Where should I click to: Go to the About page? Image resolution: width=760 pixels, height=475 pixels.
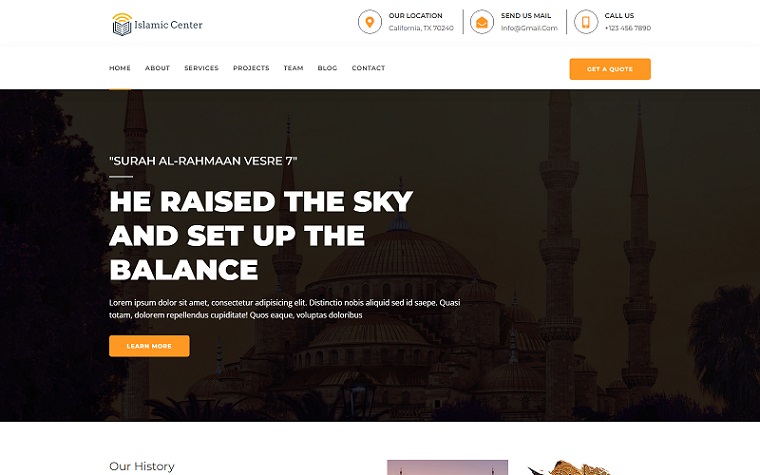[158, 68]
